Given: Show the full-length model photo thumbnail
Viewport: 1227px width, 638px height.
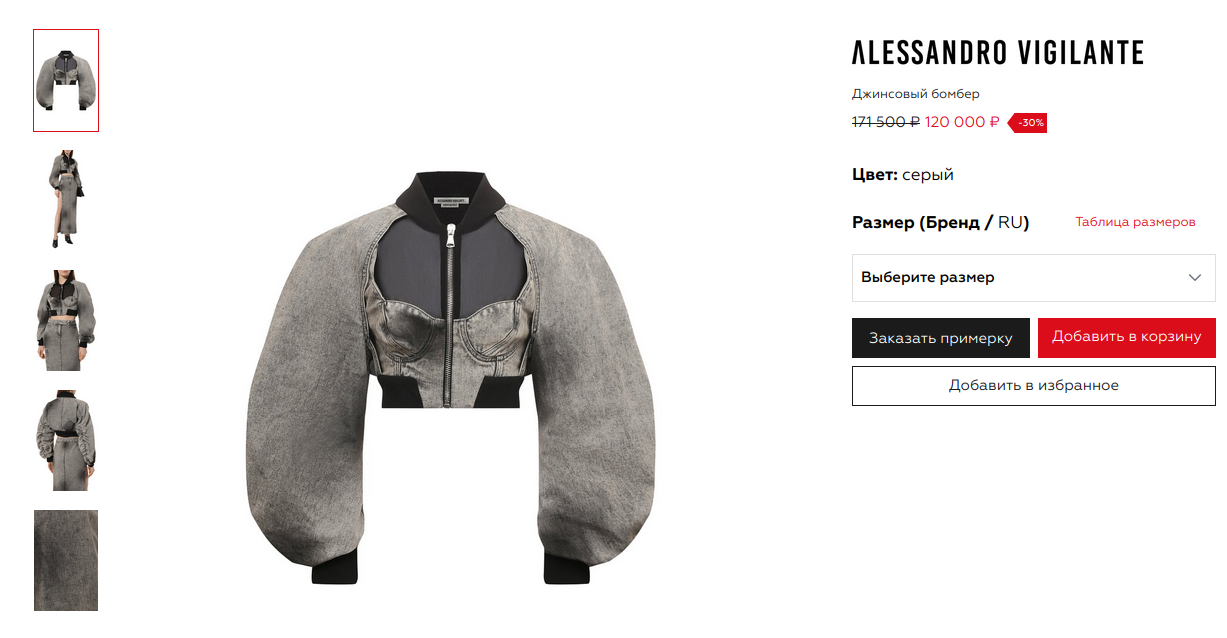Looking at the screenshot, I should coord(66,200).
